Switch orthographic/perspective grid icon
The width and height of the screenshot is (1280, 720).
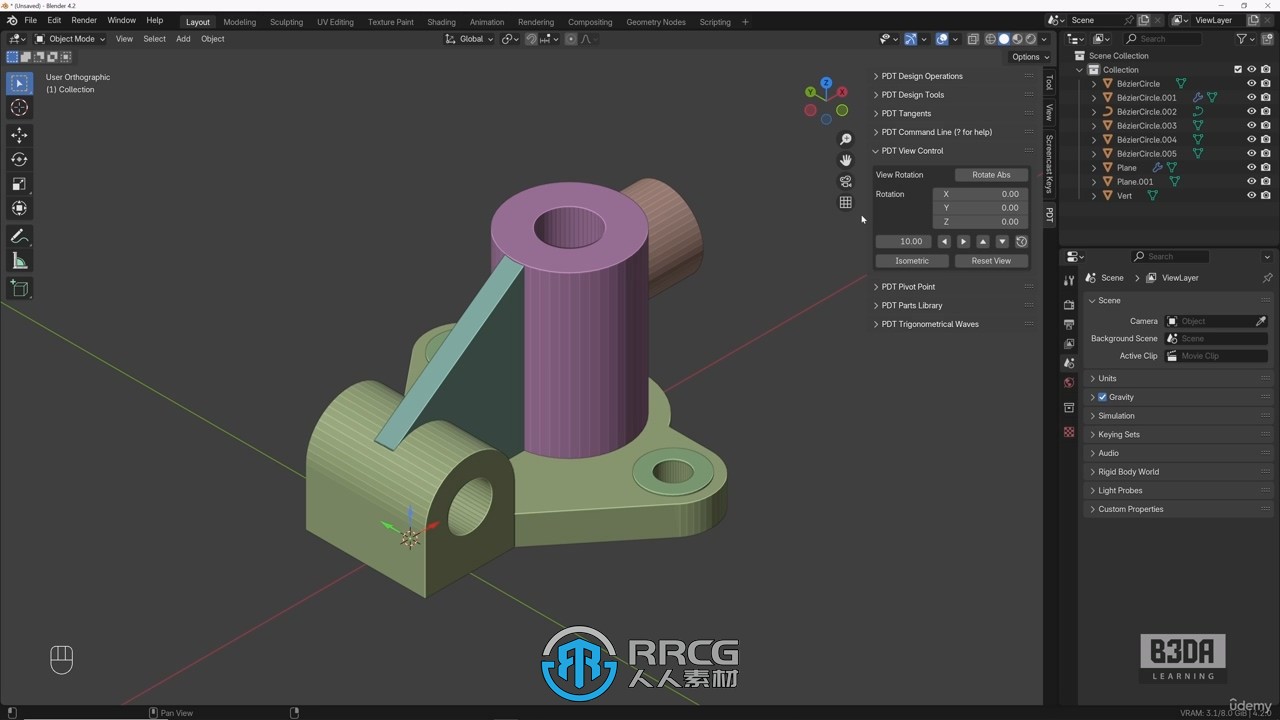[x=846, y=202]
